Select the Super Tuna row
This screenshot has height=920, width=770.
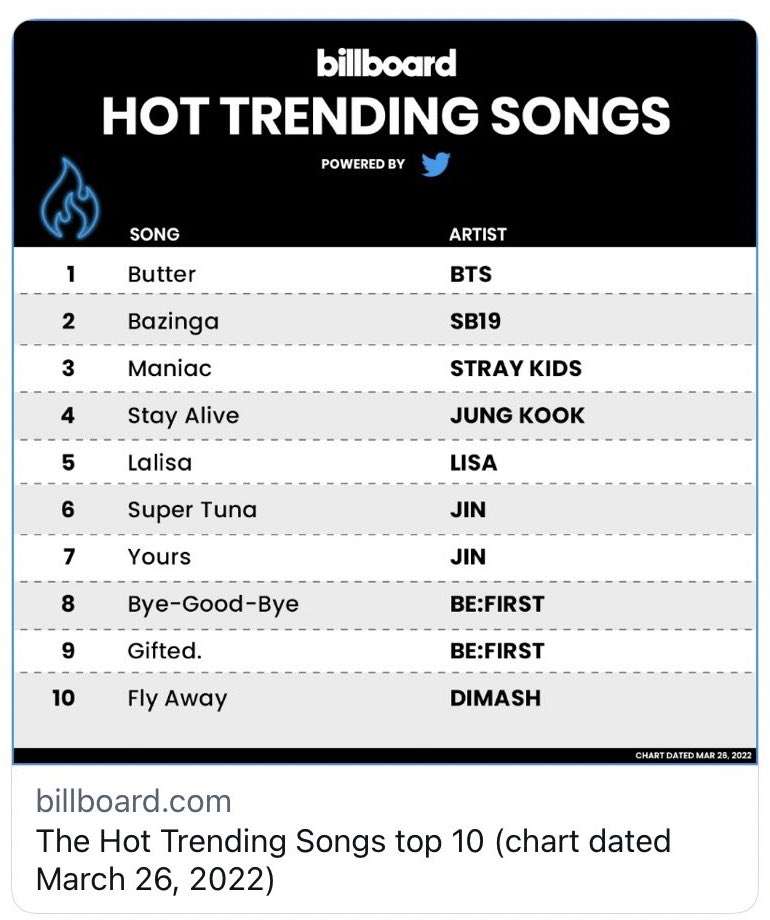pos(385,509)
